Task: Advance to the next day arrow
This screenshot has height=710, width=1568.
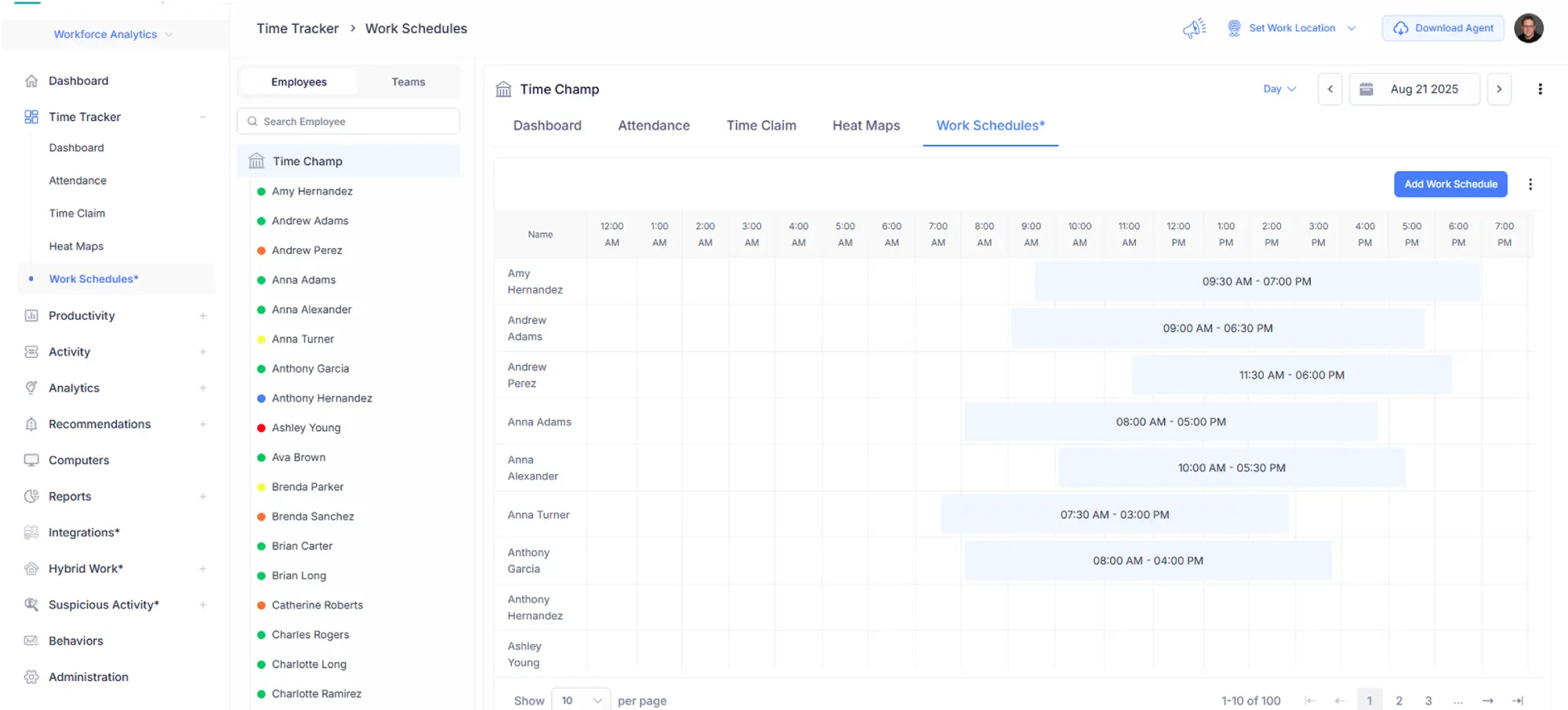Action: pos(1499,89)
